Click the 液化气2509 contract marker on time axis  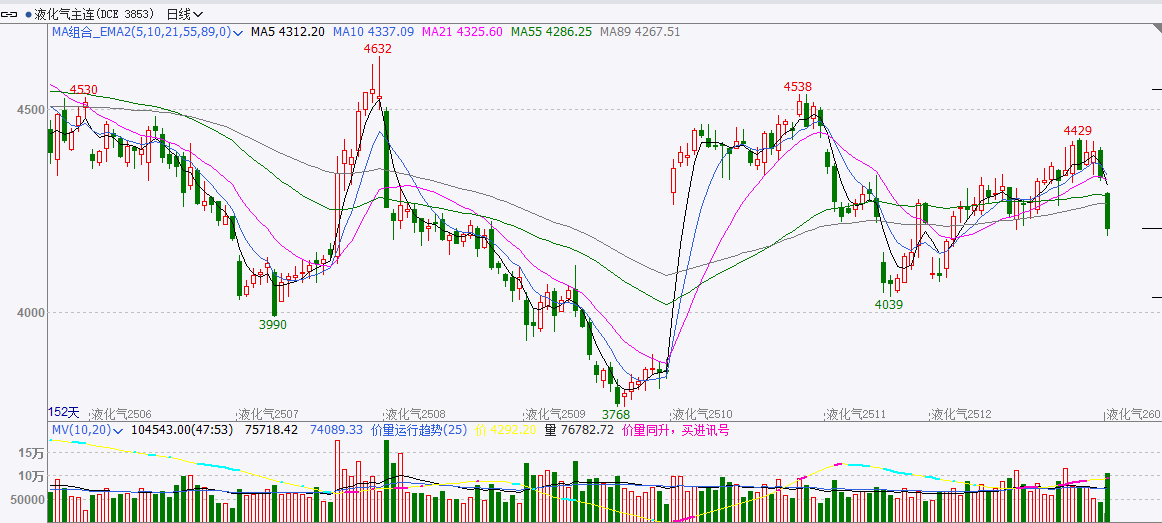point(557,414)
